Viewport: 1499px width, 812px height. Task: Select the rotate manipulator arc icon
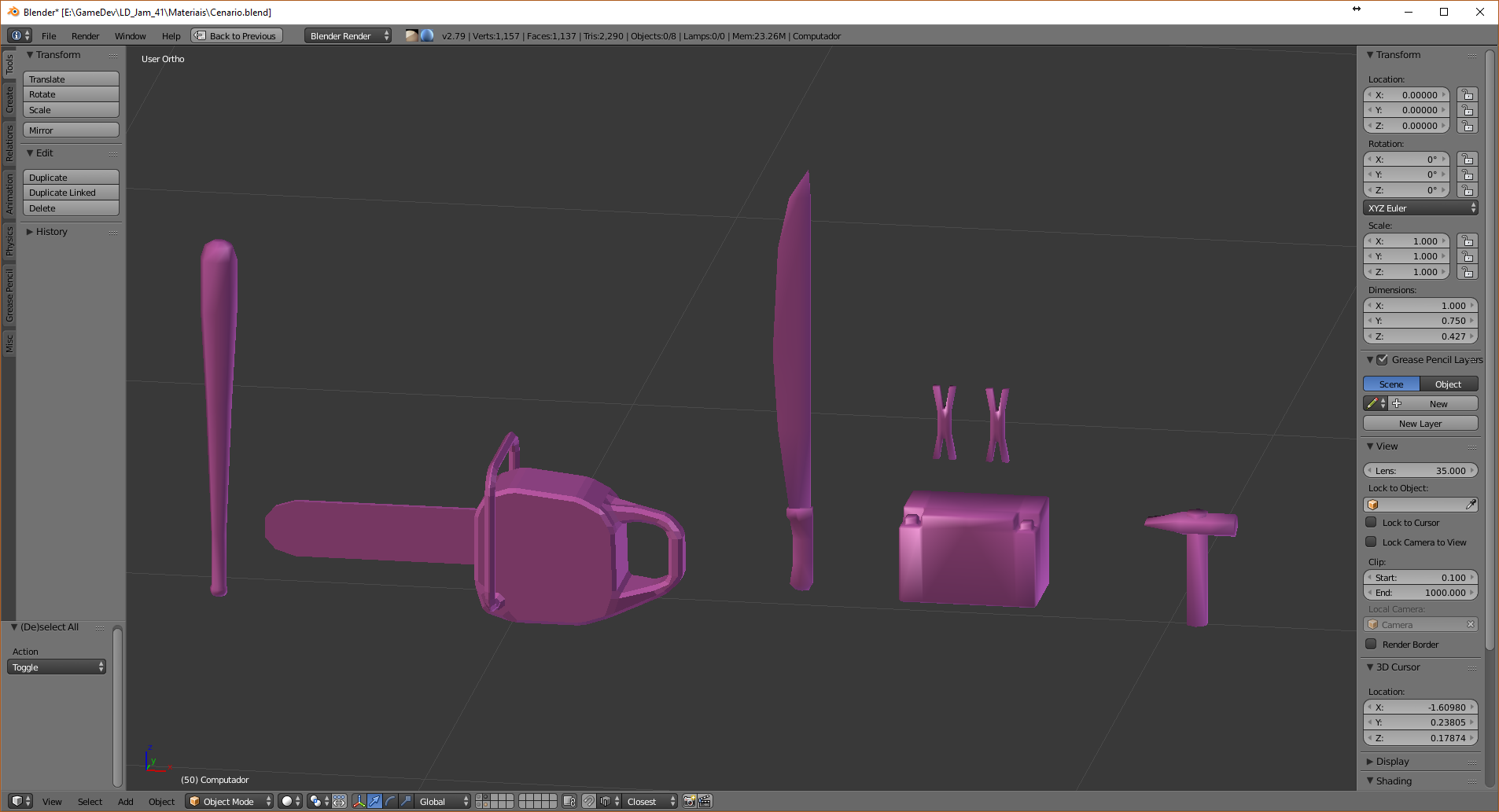tap(391, 801)
